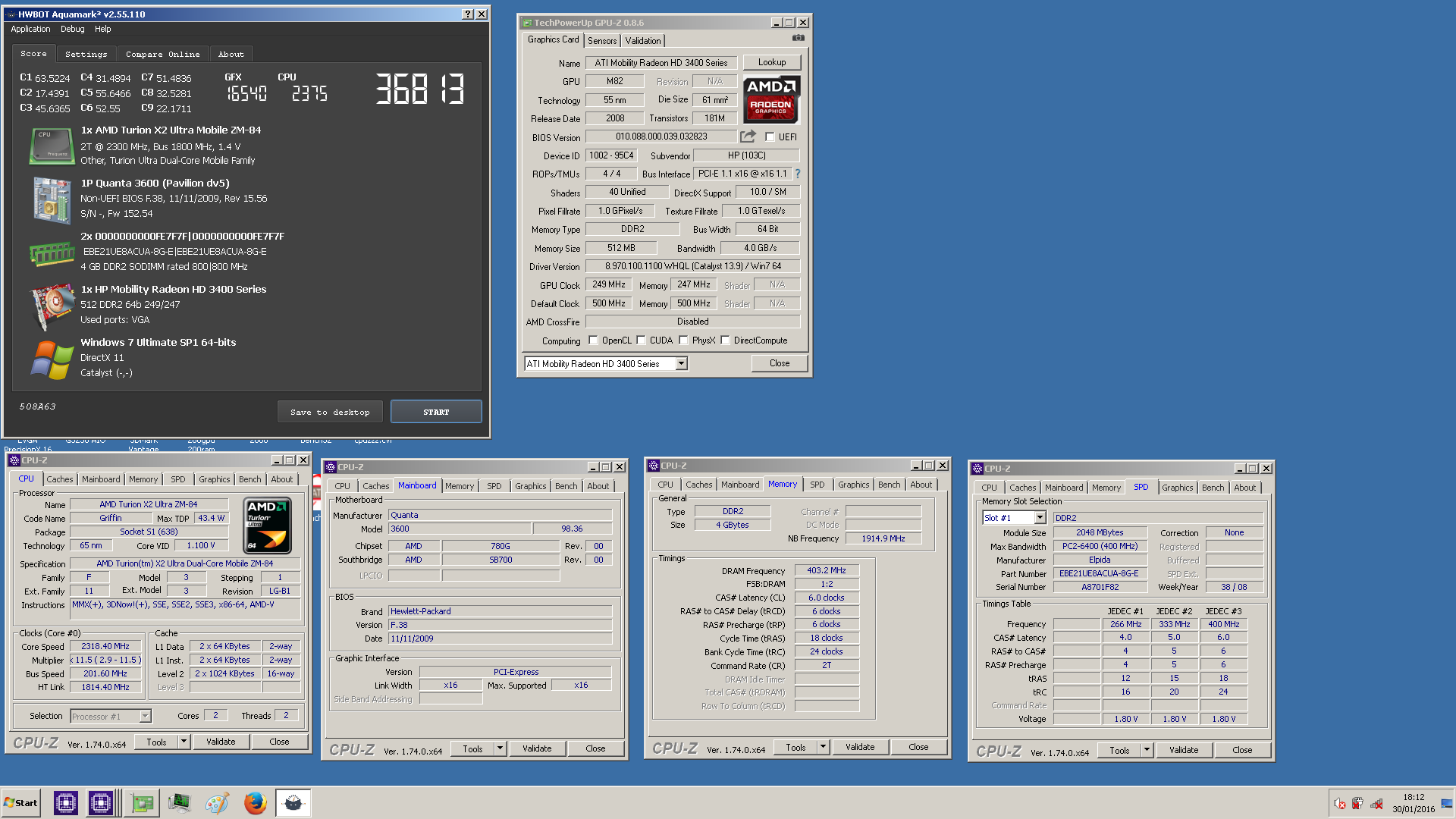Open the Debug menu in Aquamark

click(73, 29)
